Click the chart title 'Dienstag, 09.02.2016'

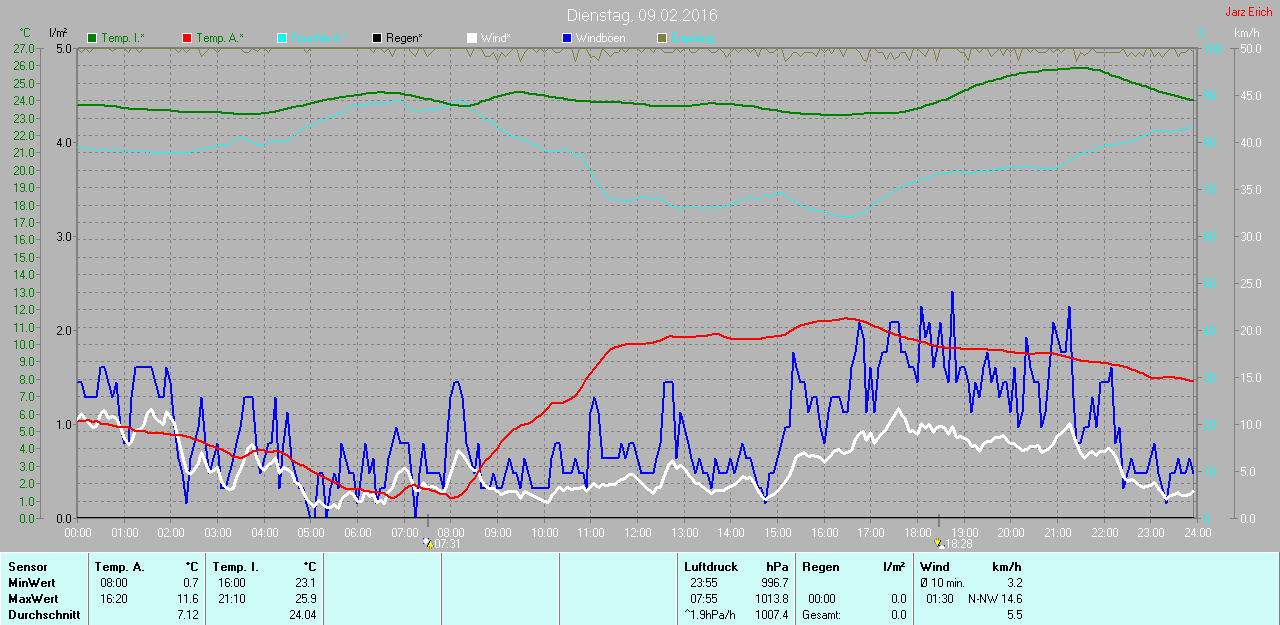click(642, 15)
